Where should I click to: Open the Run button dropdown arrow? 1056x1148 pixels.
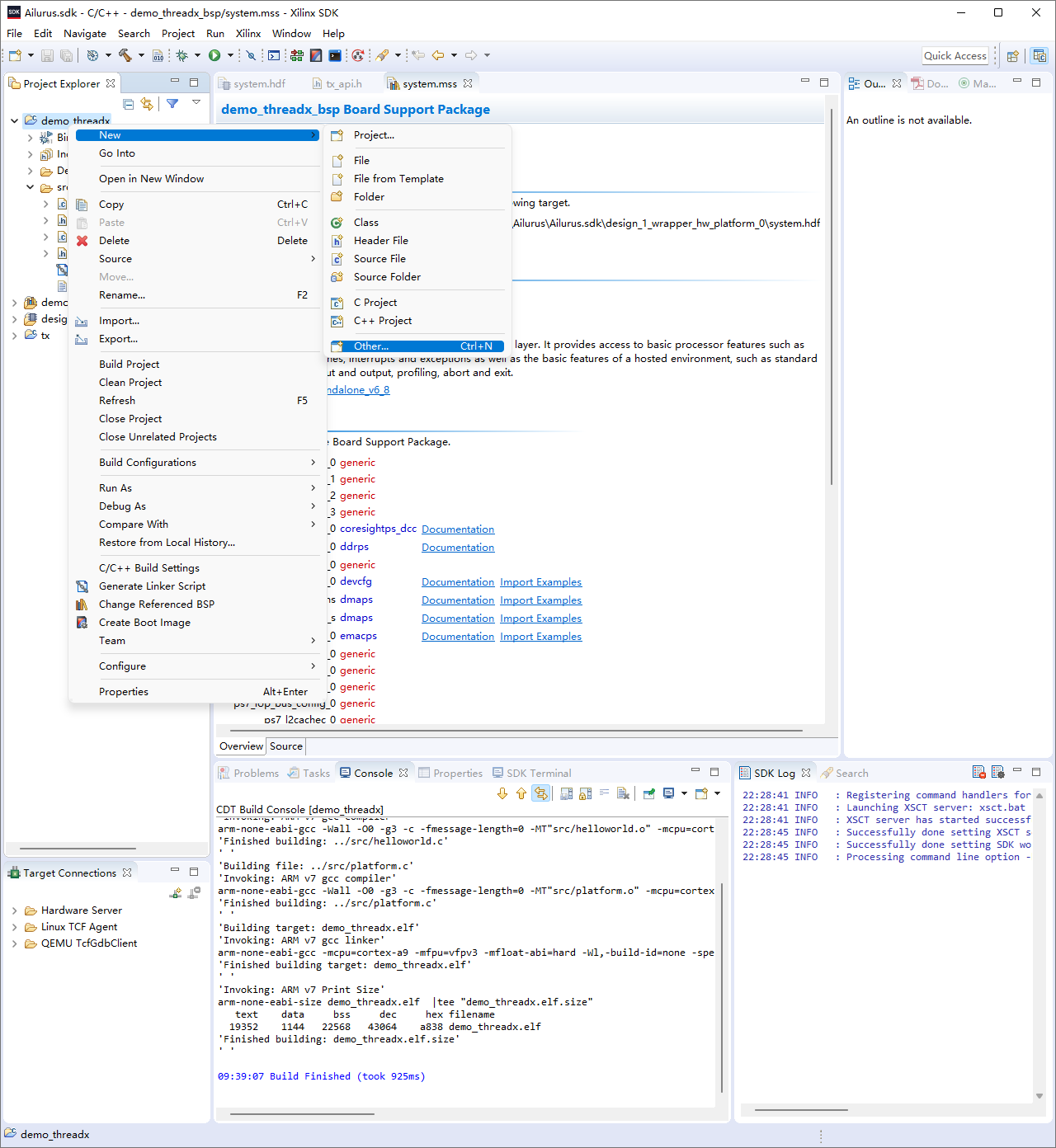[x=230, y=55]
